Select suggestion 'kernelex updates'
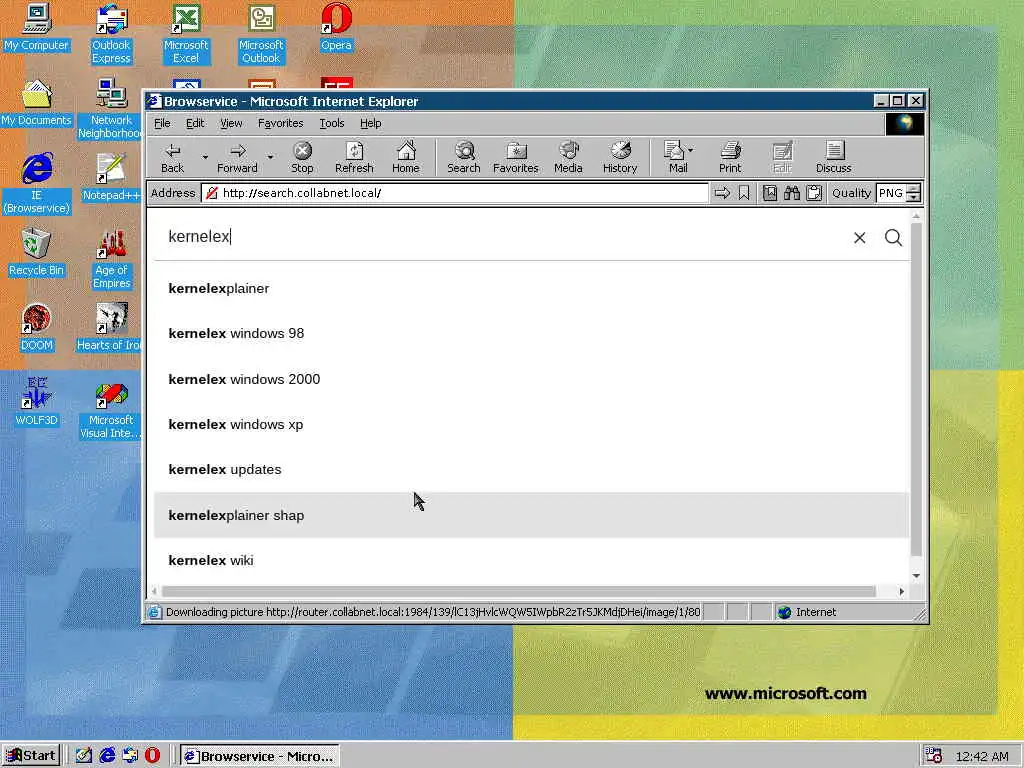Image resolution: width=1024 pixels, height=768 pixels. pos(531,470)
